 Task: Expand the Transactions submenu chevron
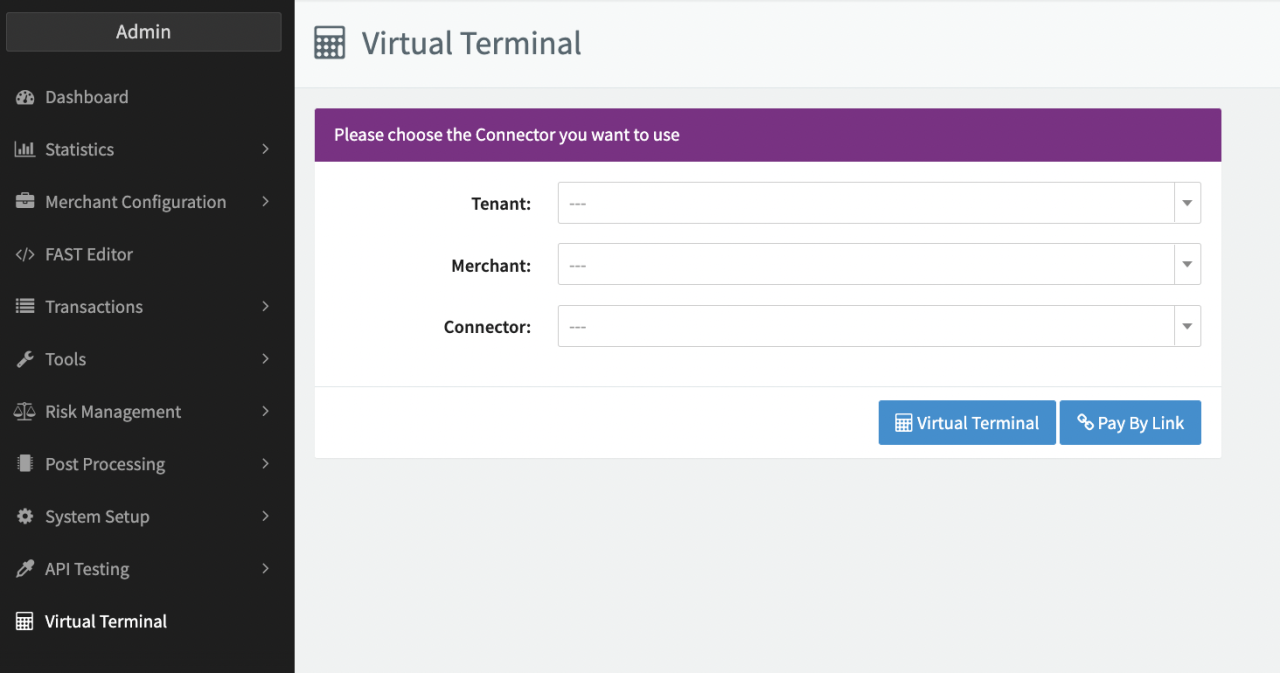tap(265, 307)
